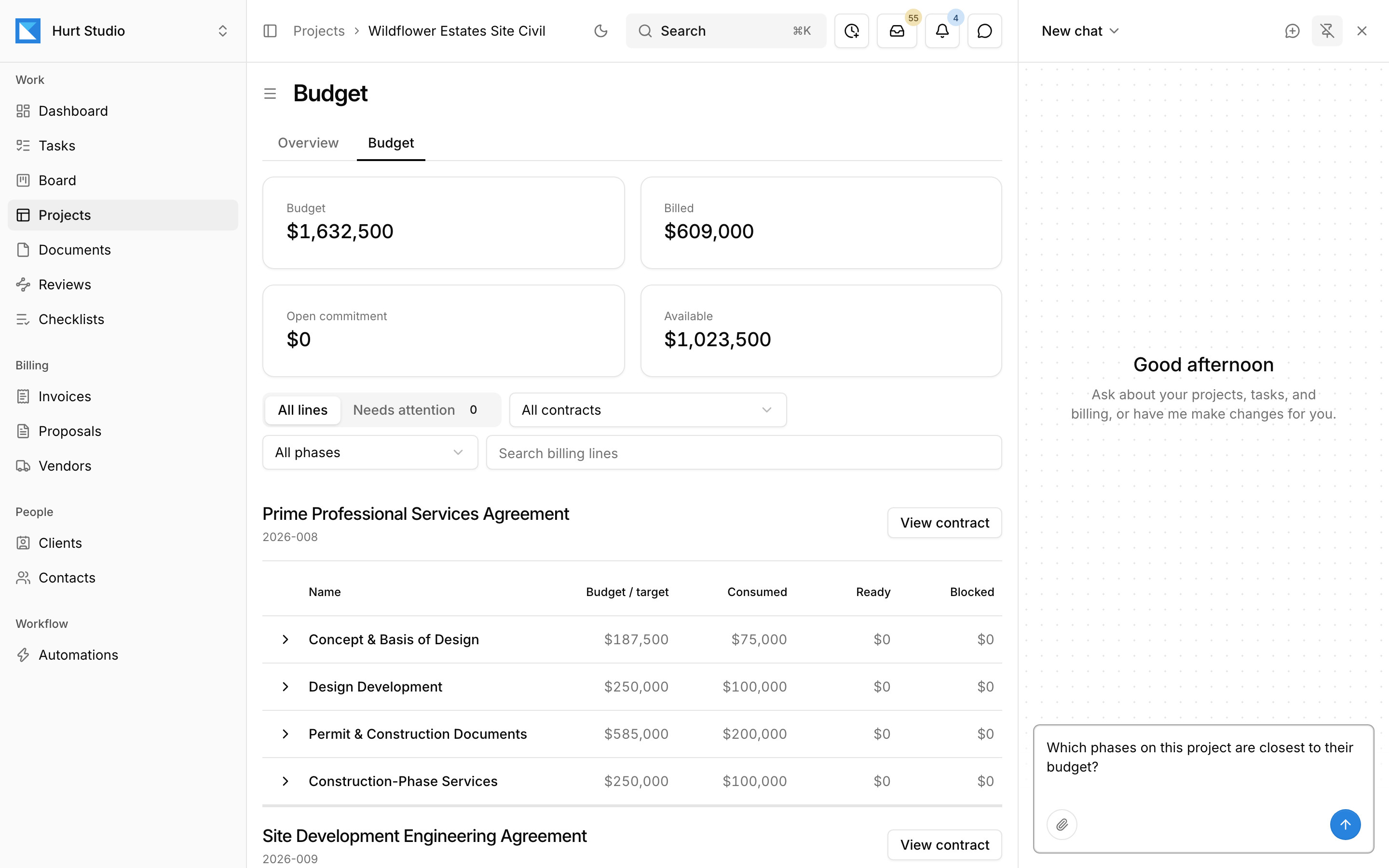Screen dimensions: 1389x868
Task: Switch to the Overview tab
Action: click(308, 143)
